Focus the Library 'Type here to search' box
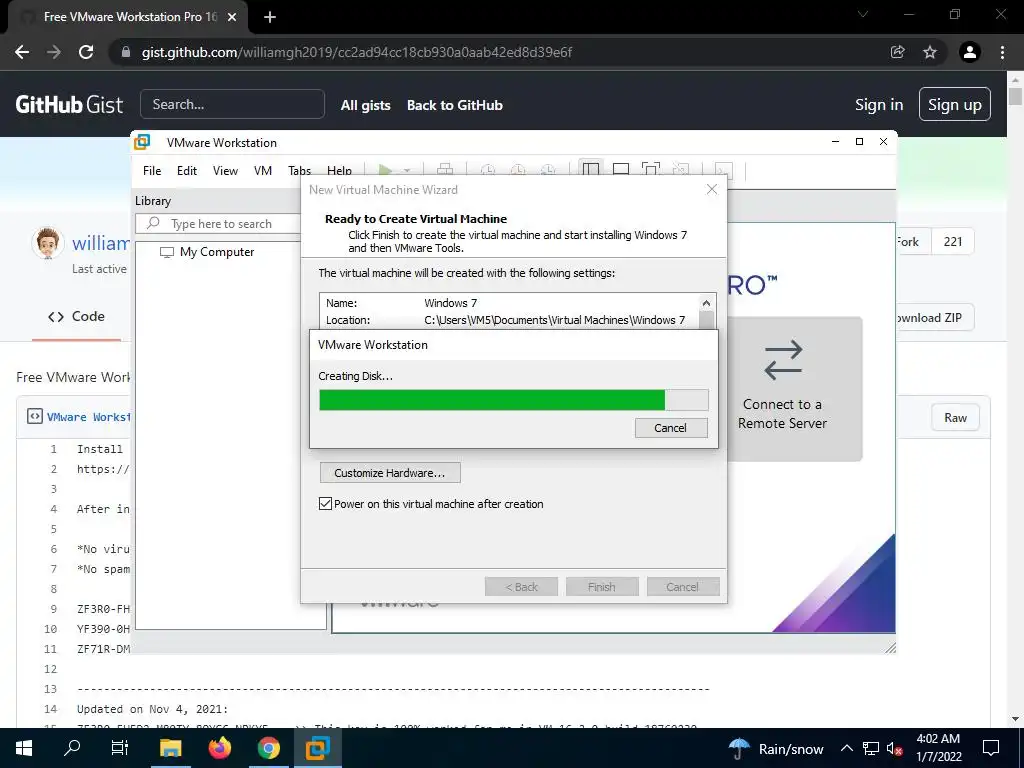This screenshot has height=768, width=1024. coord(219,223)
